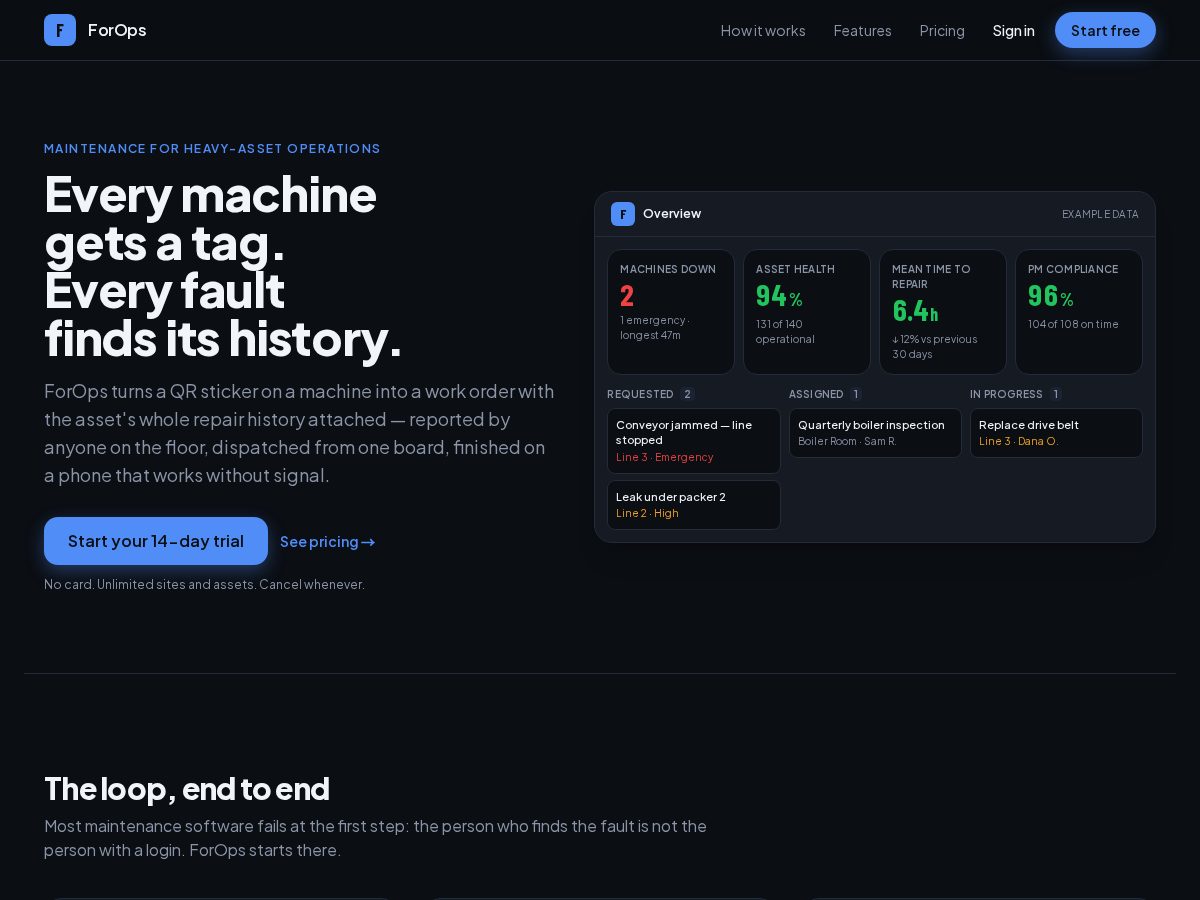The height and width of the screenshot is (900, 1200).
Task: Select the PM Compliance 96% card
Action: [x=1079, y=312]
